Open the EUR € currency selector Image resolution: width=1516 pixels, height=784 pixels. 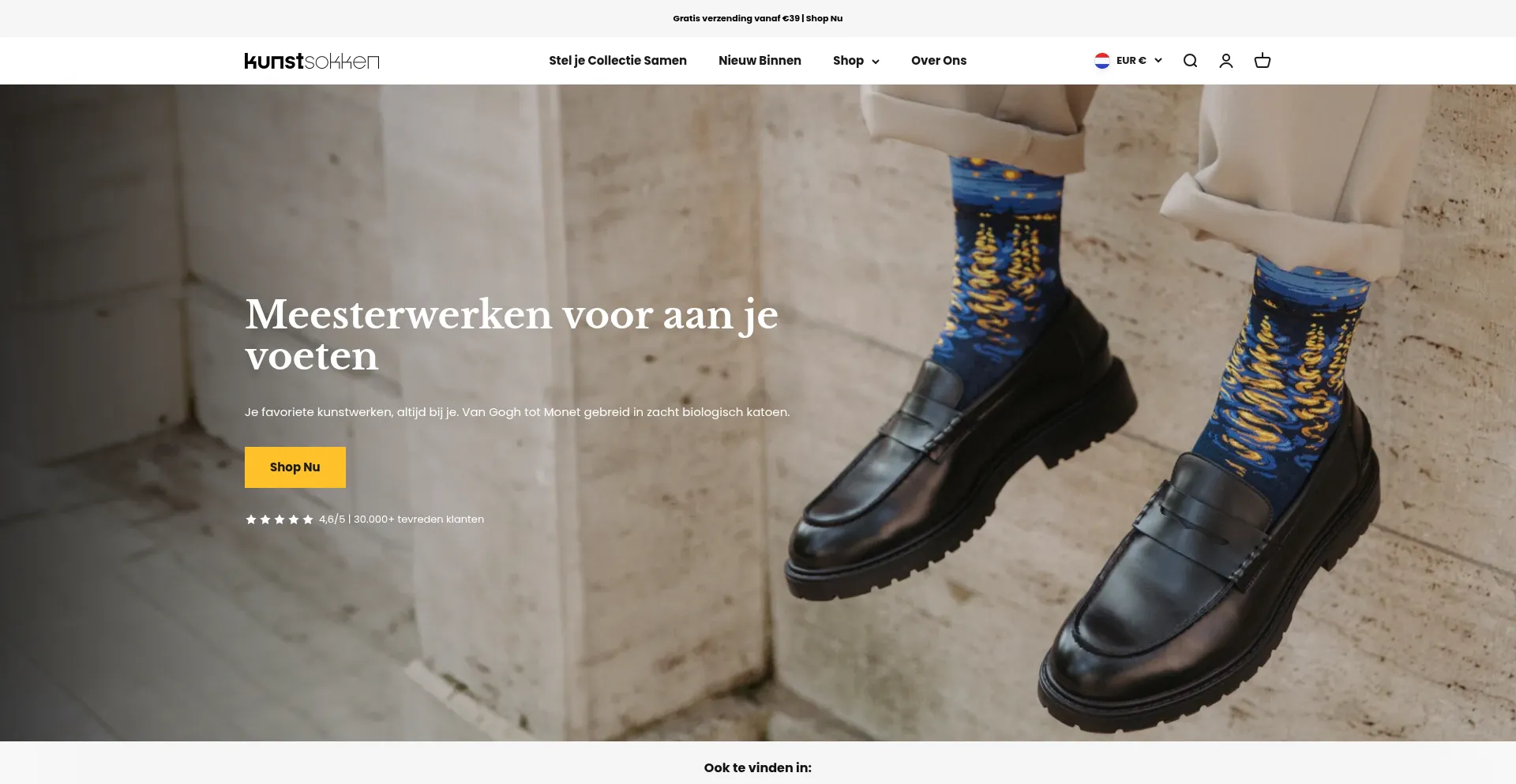click(x=1128, y=61)
